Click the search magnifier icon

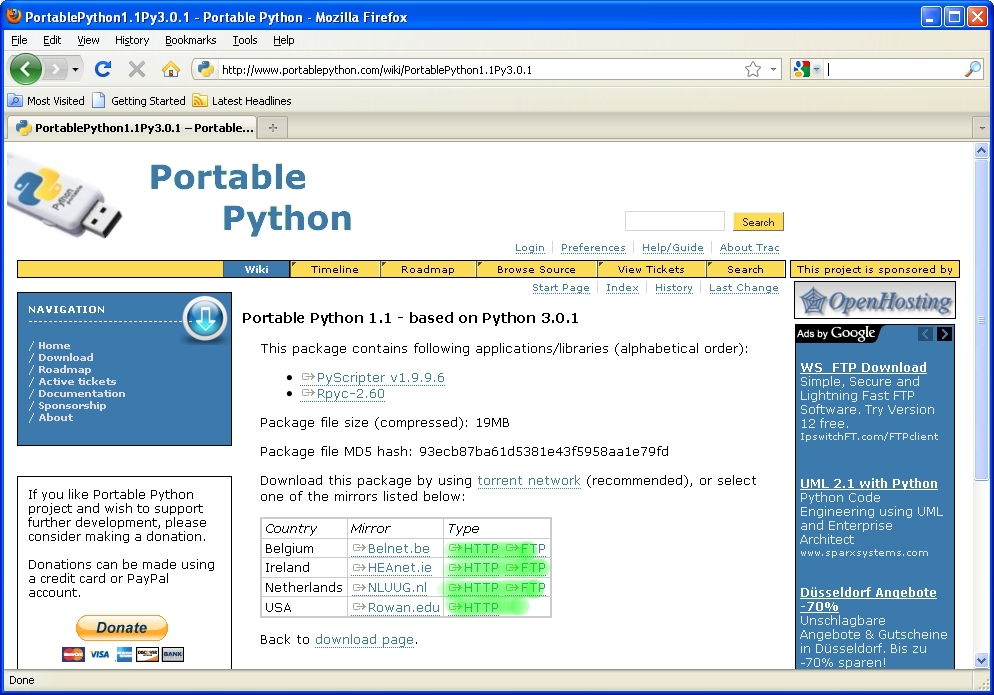click(x=972, y=69)
